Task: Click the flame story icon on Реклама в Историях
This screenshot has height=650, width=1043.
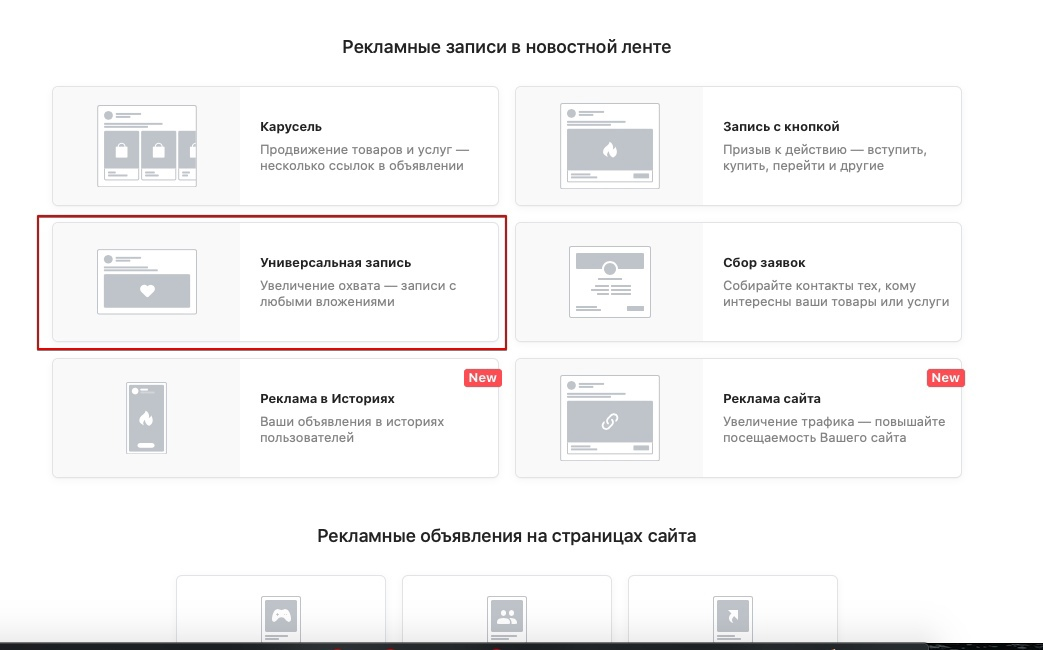Action: click(146, 416)
